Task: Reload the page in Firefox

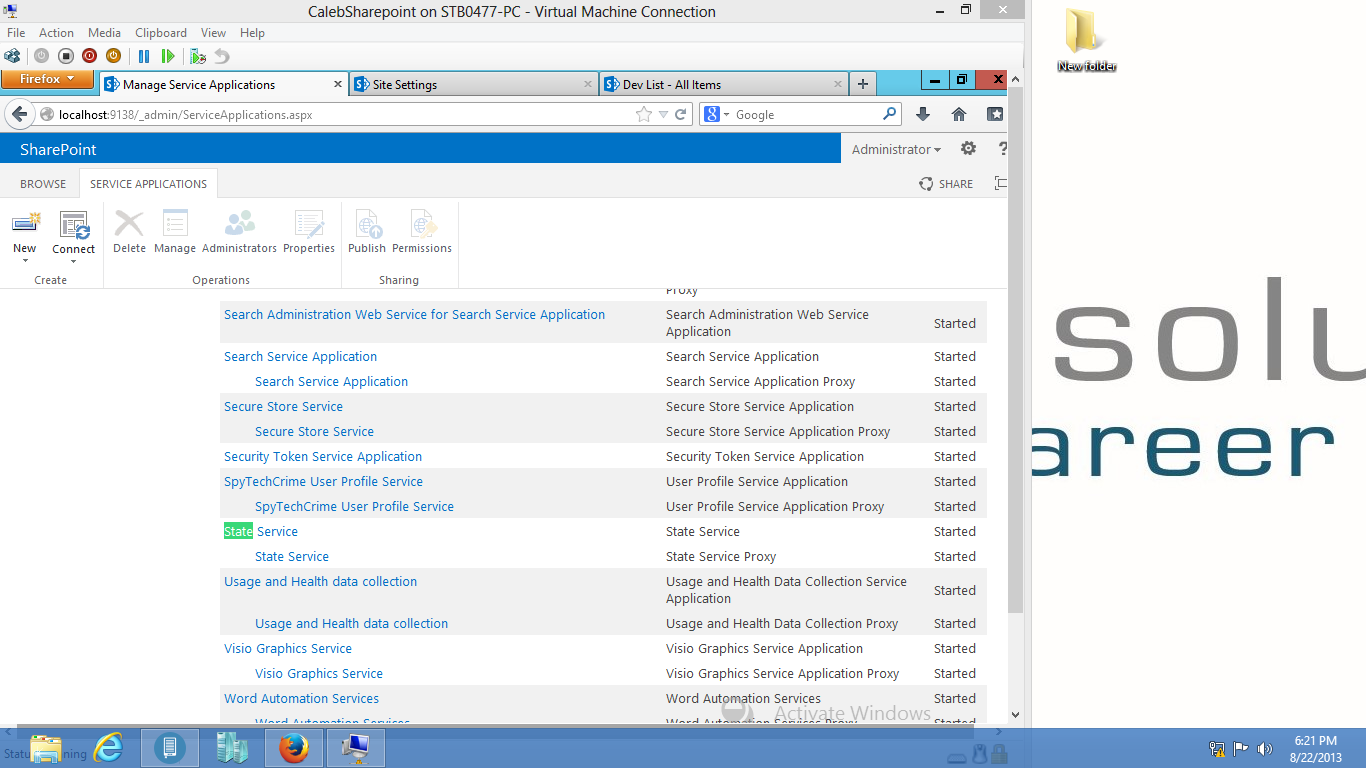Action: [682, 115]
